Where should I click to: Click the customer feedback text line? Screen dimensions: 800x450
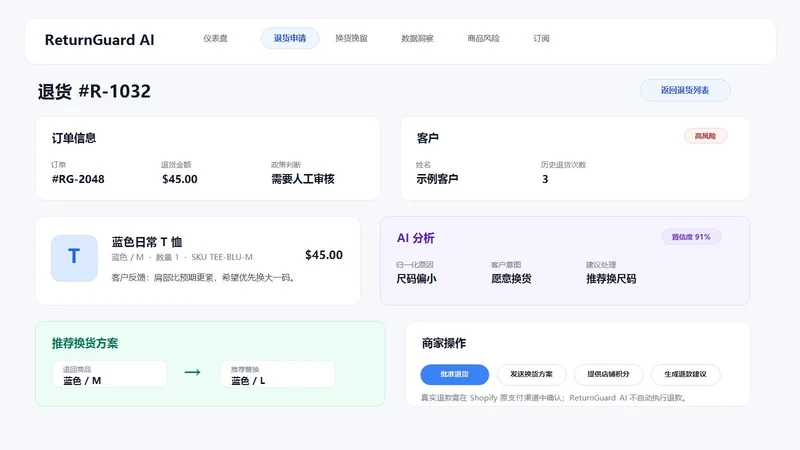[203, 278]
